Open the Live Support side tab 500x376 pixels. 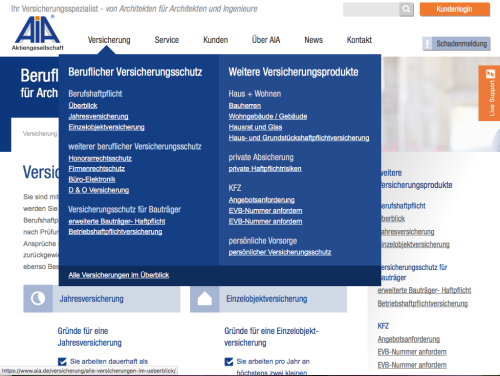coord(489,93)
